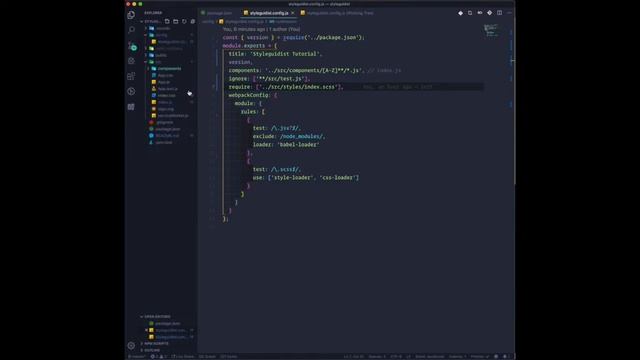640x360 pixels.
Task: Open styleguidist.config.js under config folder
Action: [172, 42]
